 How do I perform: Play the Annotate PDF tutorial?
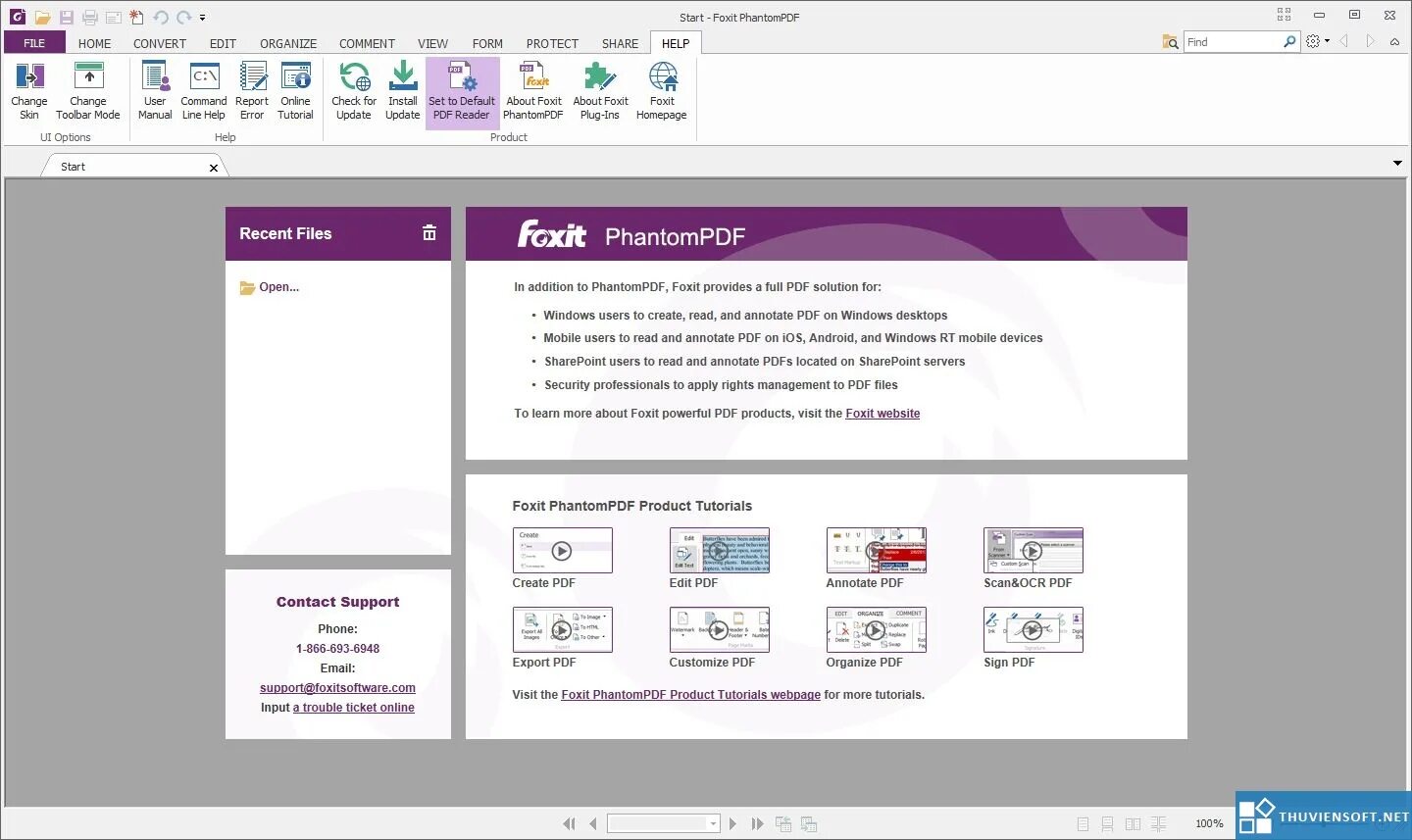point(876,551)
